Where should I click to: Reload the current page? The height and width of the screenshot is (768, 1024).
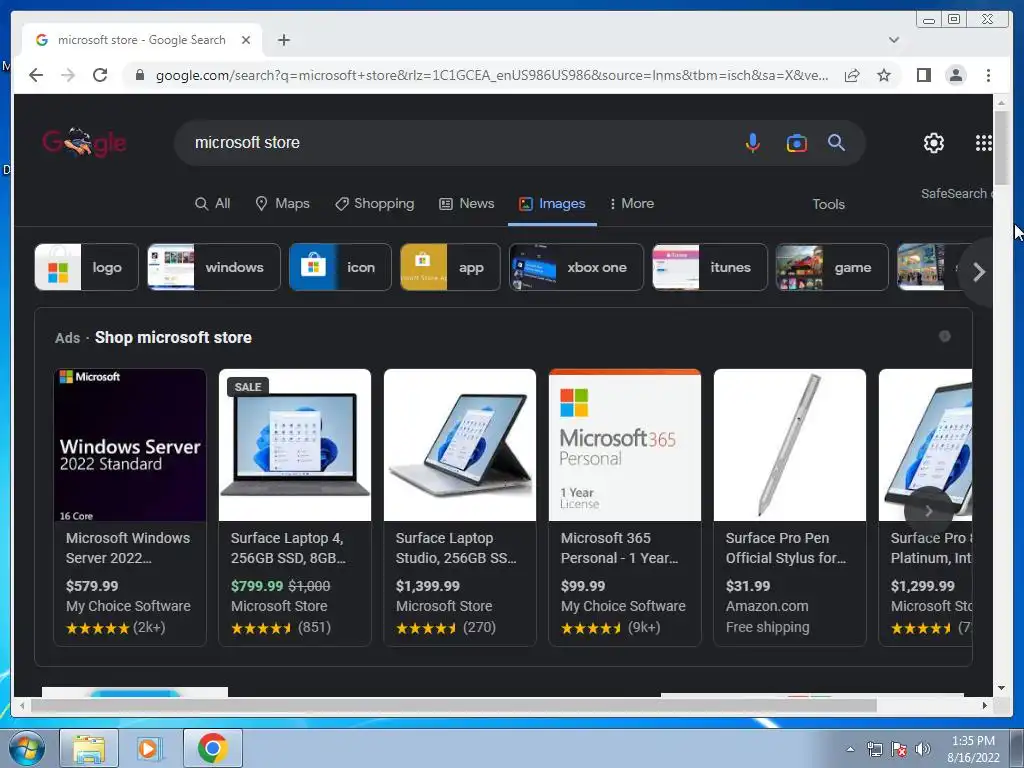(x=100, y=75)
